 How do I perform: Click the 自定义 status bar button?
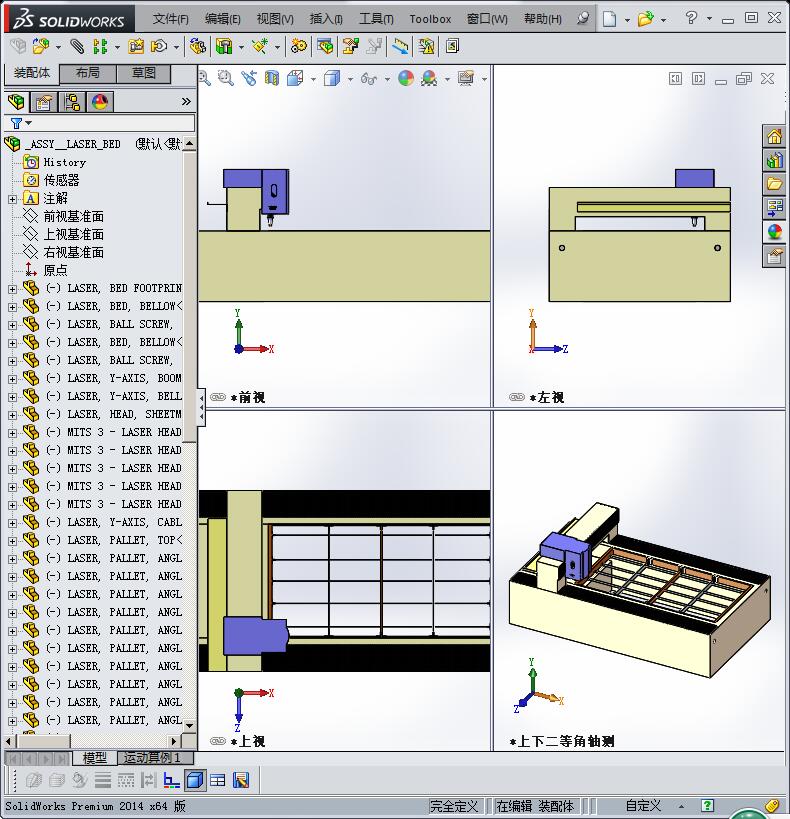[x=644, y=806]
